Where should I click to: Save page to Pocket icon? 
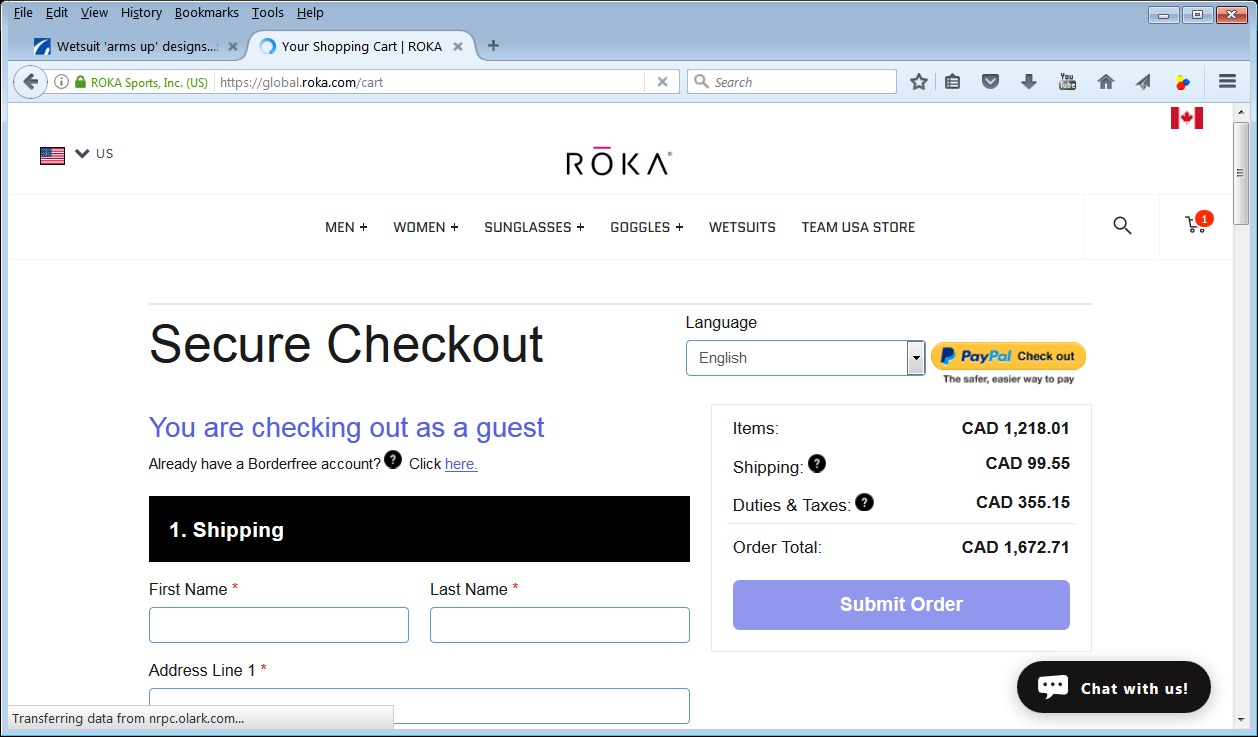(x=990, y=82)
